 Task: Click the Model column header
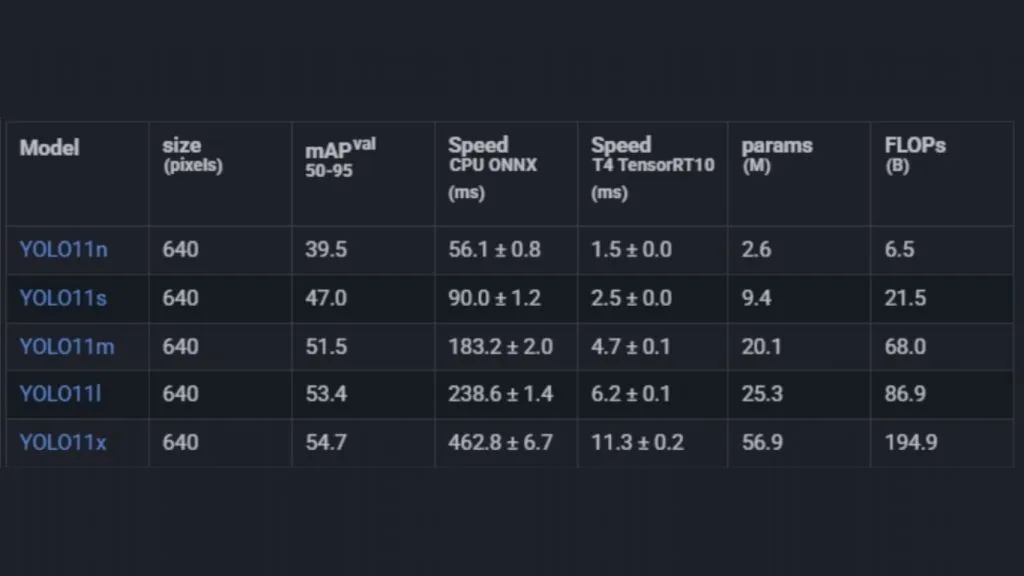tap(49, 148)
